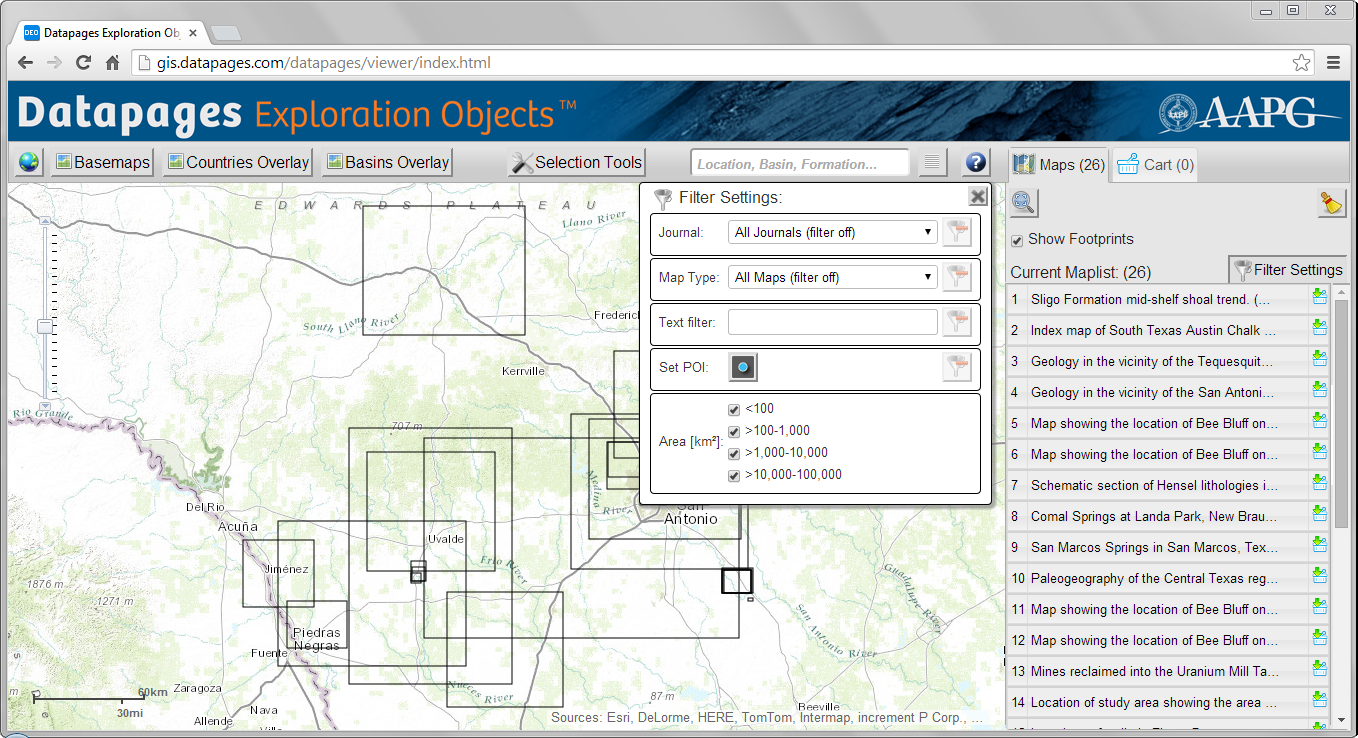
Task: Click the globe full-extent icon
Action: pyautogui.click(x=29, y=162)
